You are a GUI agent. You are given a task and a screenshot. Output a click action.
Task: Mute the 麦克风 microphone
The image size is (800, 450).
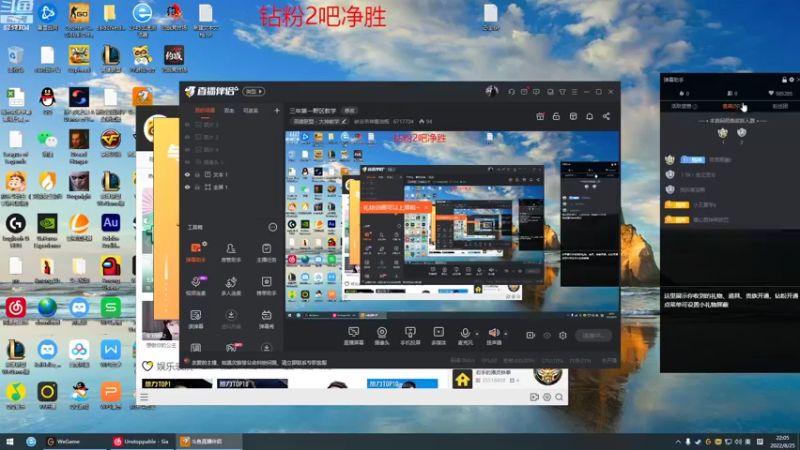pos(465,336)
